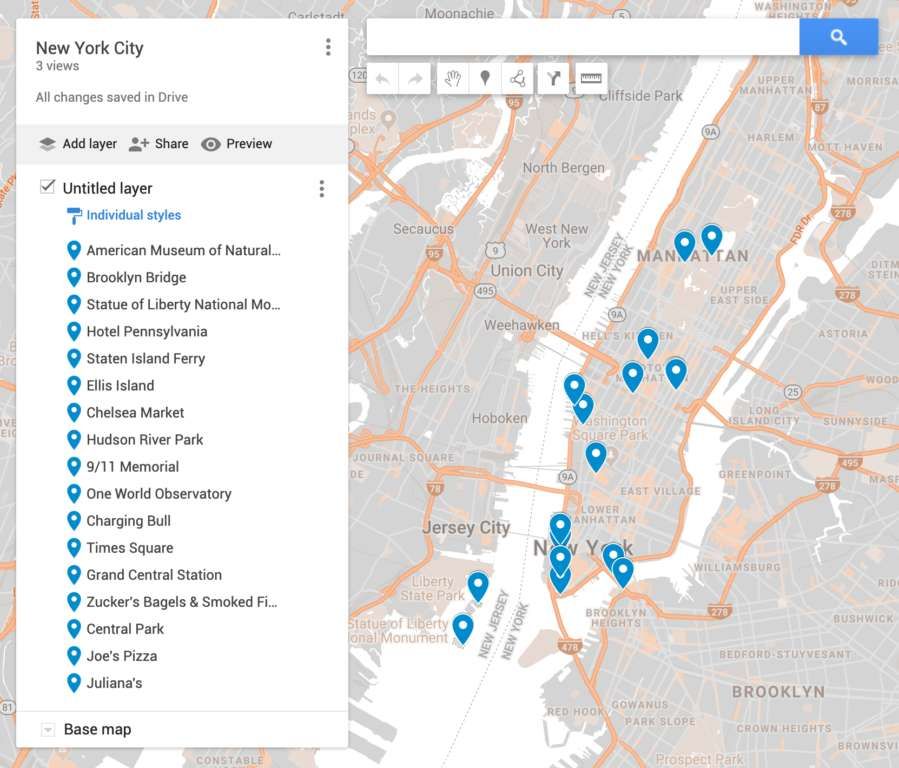Click pin icon beside Central Park
The image size is (899, 768).
click(74, 629)
